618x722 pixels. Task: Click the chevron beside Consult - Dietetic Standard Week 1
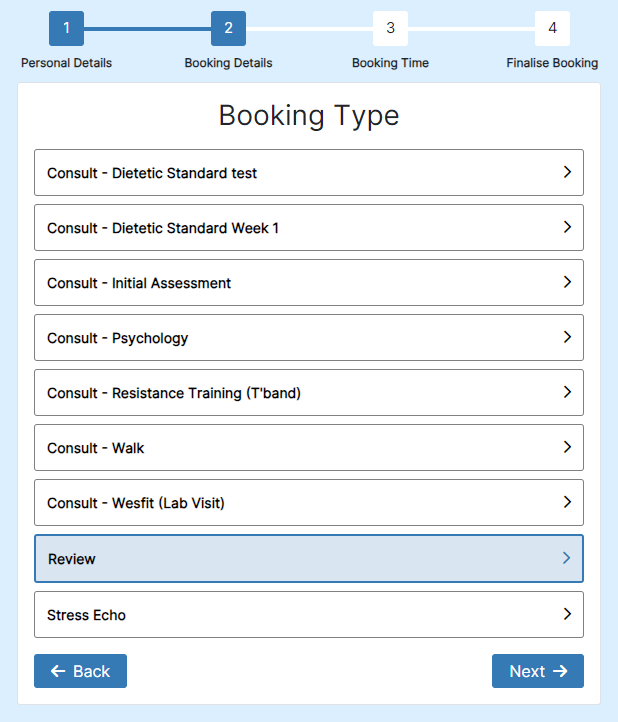click(x=567, y=227)
